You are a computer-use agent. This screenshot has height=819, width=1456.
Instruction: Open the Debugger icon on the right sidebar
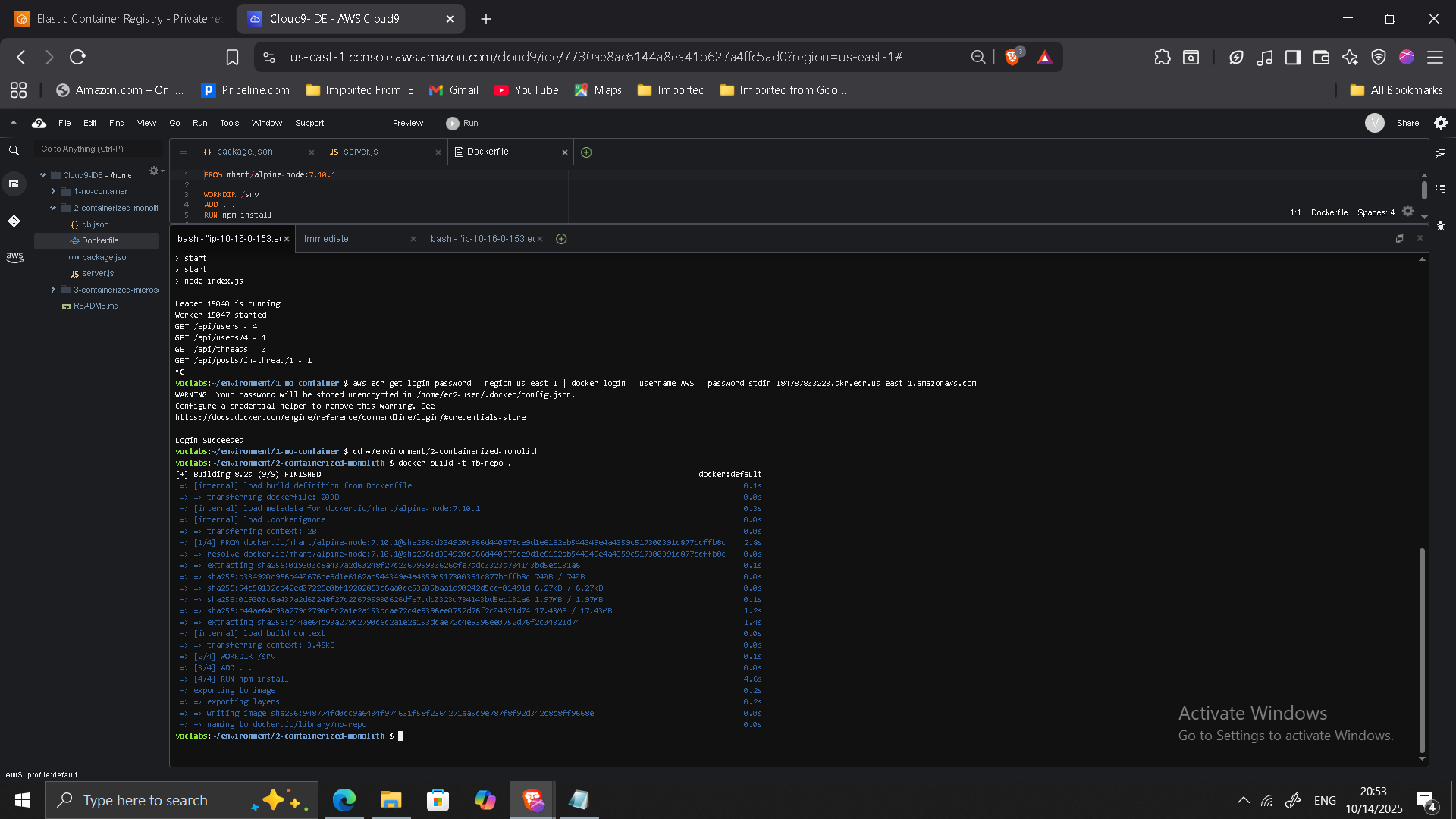pyautogui.click(x=1440, y=225)
